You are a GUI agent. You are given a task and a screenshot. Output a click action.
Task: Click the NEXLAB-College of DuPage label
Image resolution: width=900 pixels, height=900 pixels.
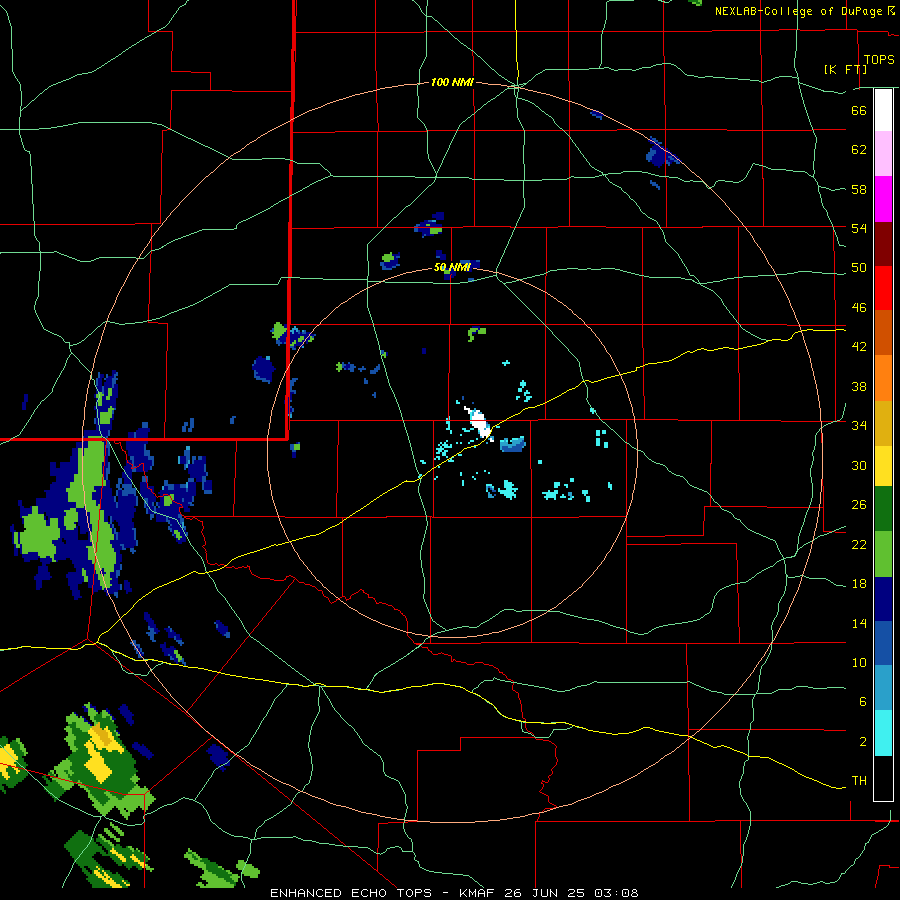pos(798,11)
